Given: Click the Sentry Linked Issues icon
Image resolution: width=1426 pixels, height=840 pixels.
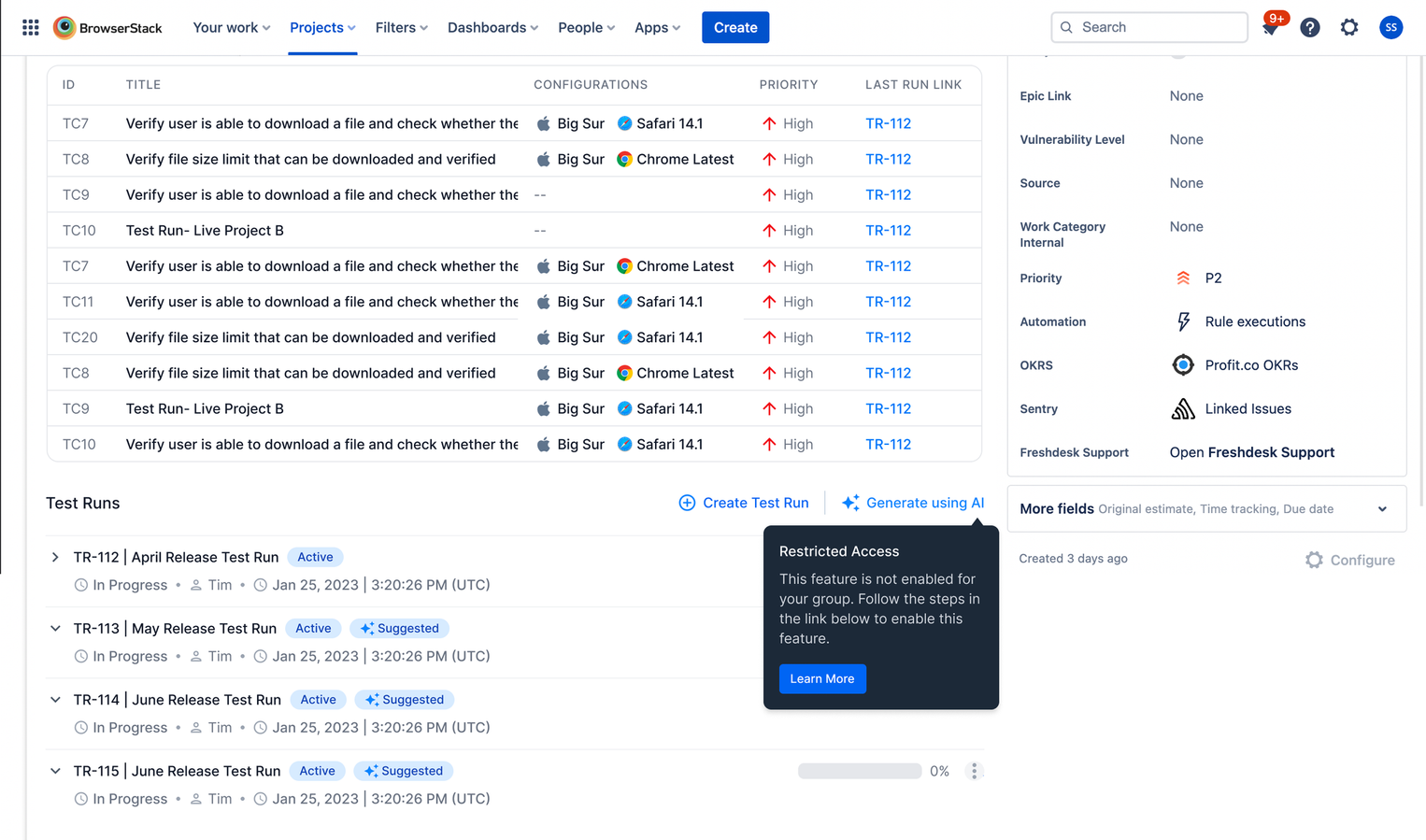Looking at the screenshot, I should pyautogui.click(x=1183, y=409).
